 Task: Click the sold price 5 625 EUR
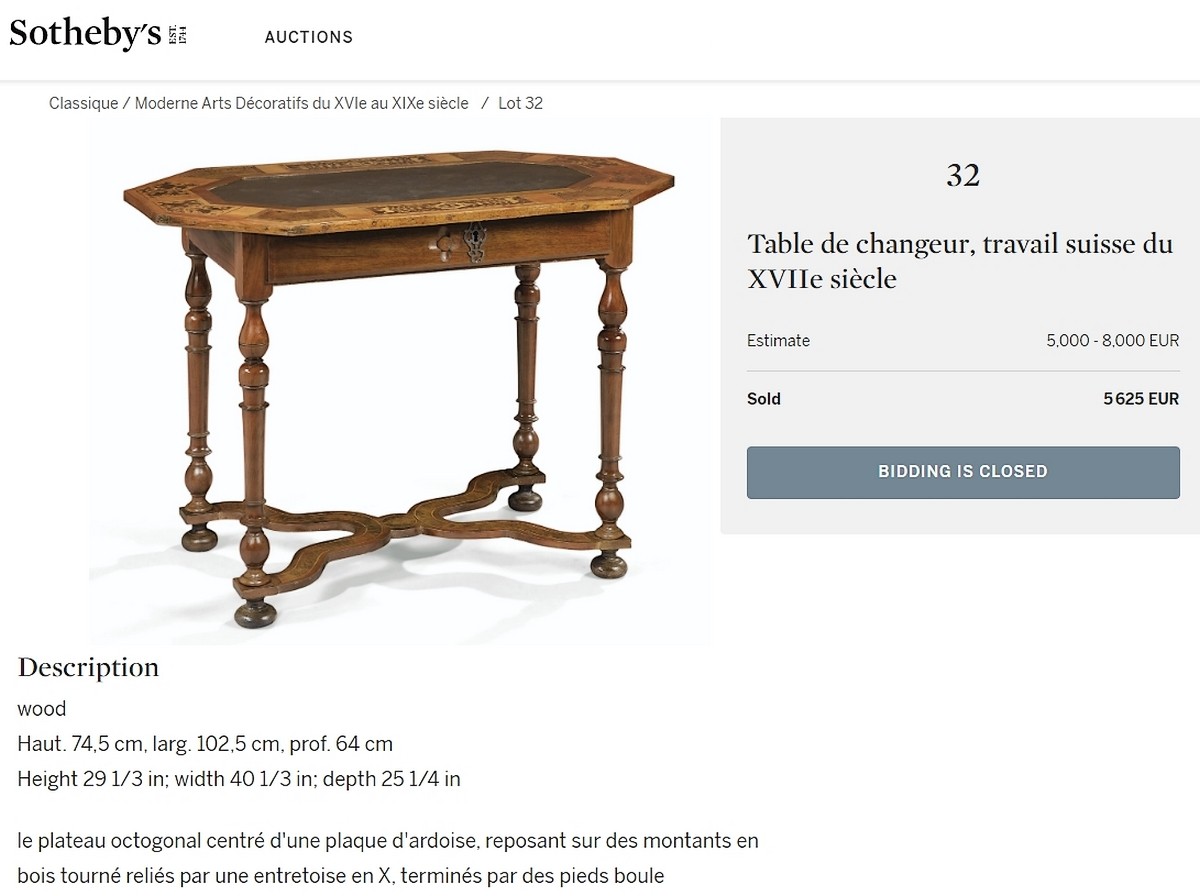[x=1141, y=399]
